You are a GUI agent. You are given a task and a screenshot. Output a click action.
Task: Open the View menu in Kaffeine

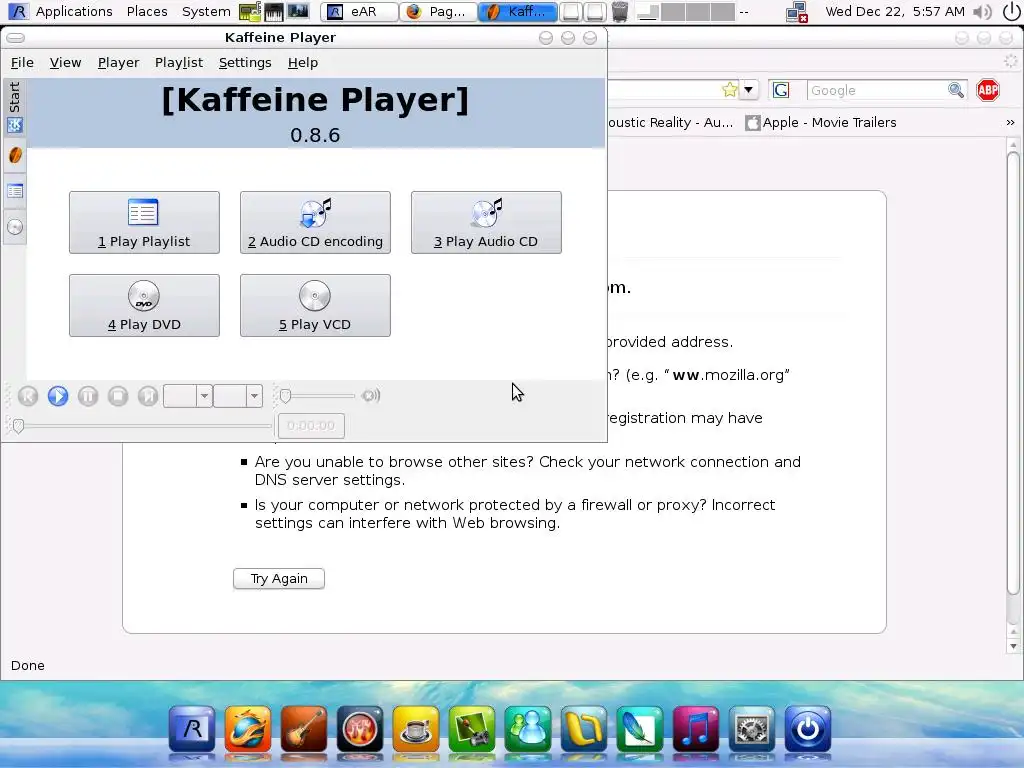(x=65, y=63)
